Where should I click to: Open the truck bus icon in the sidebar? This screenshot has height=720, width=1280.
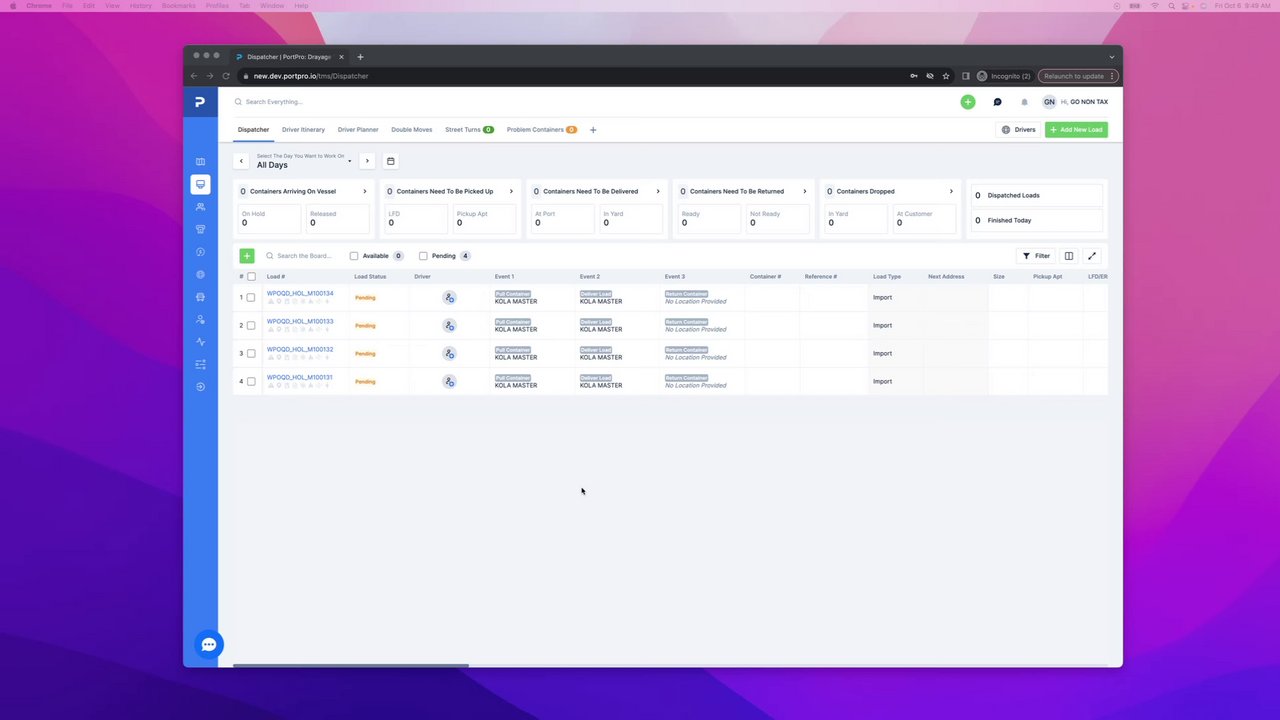[x=200, y=297]
